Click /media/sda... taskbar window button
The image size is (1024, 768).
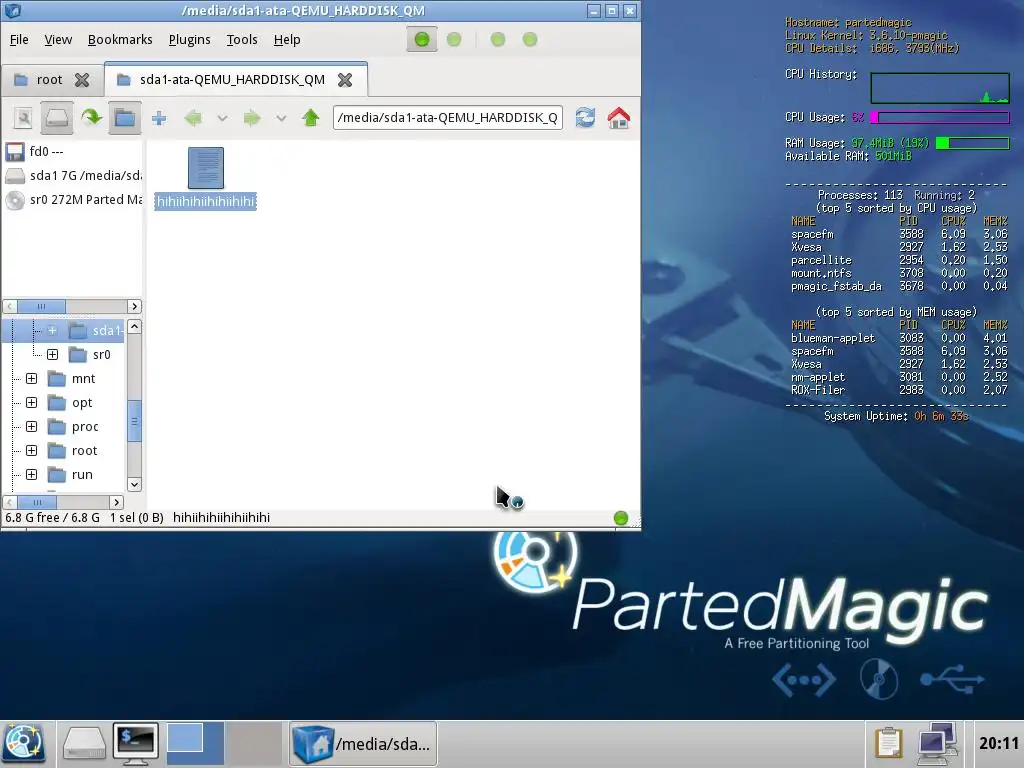coord(363,743)
